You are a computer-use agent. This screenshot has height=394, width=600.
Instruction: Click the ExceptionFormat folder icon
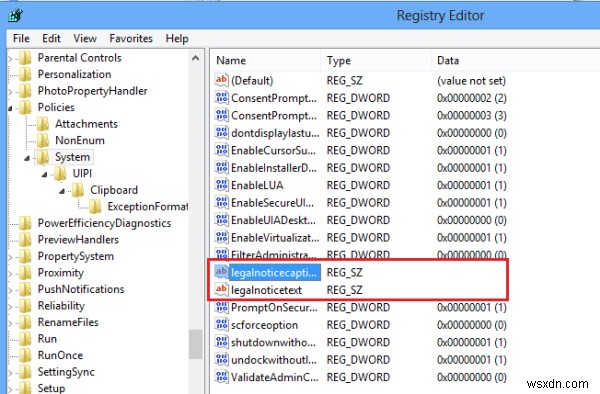96,207
